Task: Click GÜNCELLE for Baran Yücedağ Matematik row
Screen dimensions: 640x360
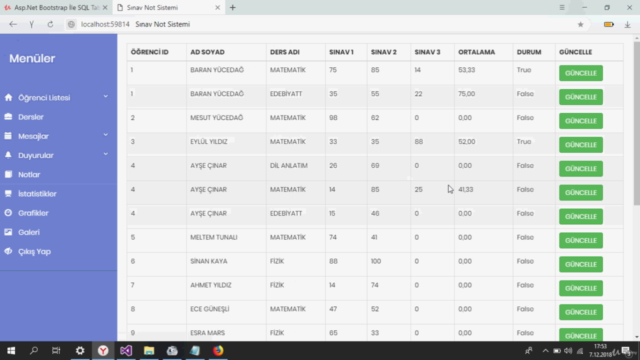Action: 581,73
